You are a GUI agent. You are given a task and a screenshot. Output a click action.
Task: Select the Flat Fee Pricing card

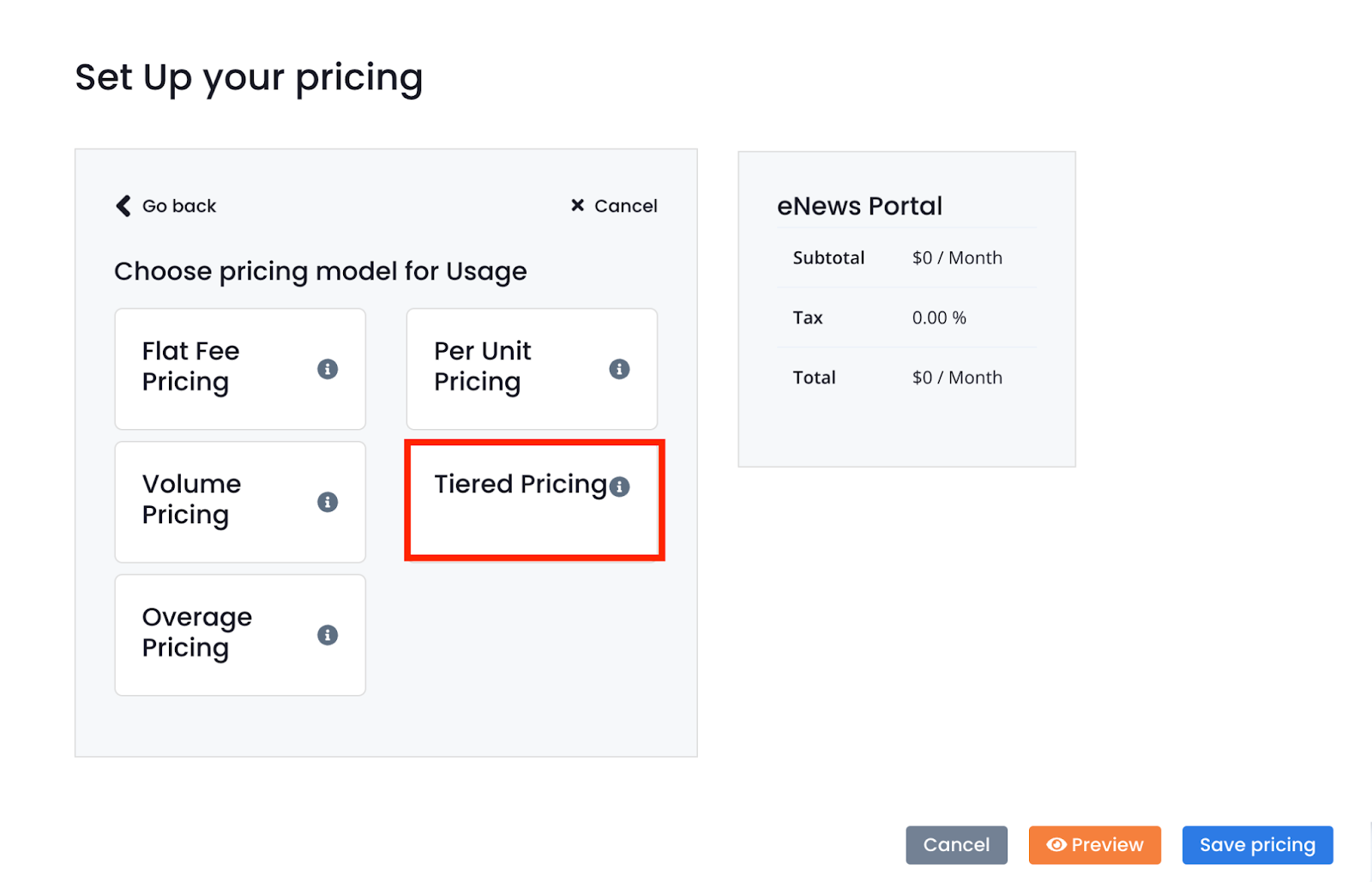coord(240,369)
